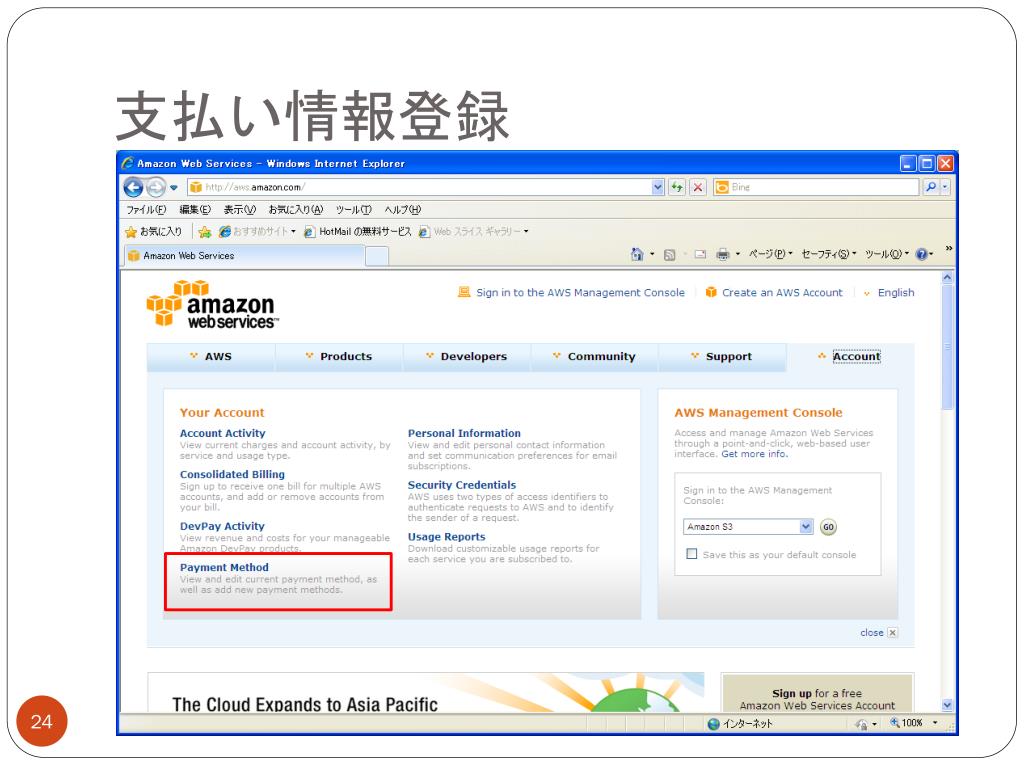Viewport: 1024px width, 768px height.
Task: Click the browser Back arrow button
Action: click(x=134, y=187)
